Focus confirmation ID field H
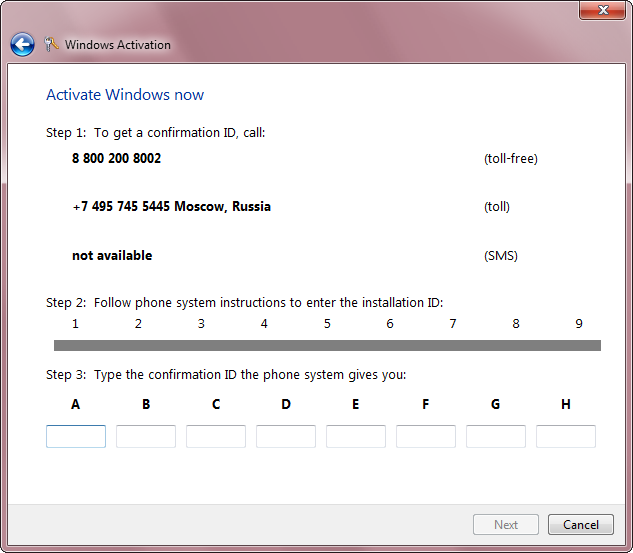Viewport: 633px width, 553px height. (566, 436)
